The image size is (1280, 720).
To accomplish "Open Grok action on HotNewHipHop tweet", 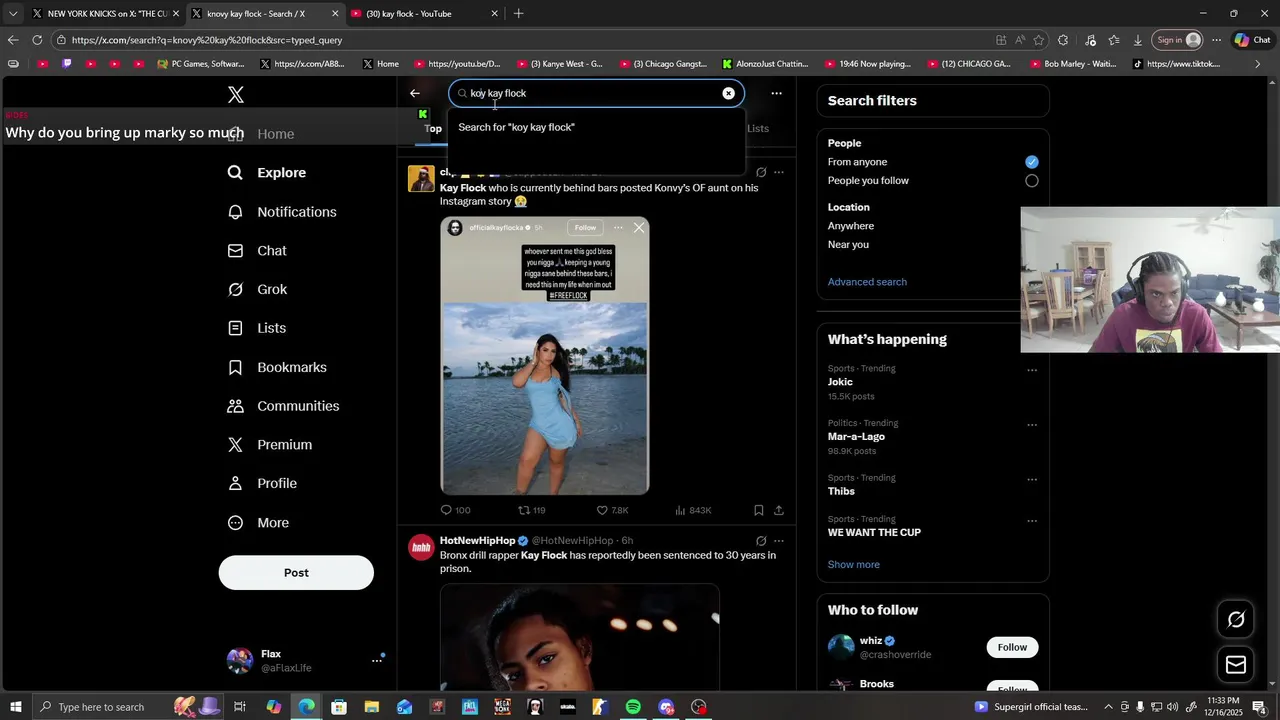I will 761,541.
